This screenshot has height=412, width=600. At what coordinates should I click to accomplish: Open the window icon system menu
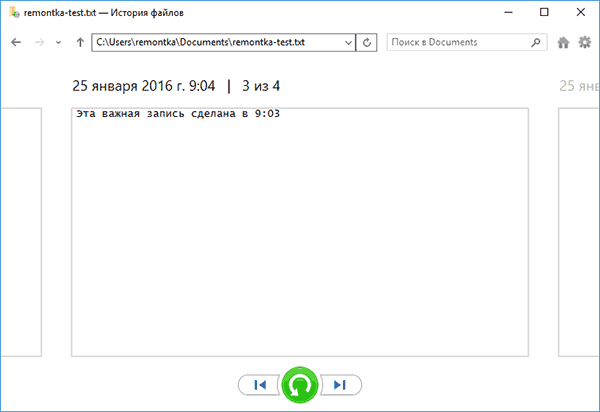[x=12, y=13]
